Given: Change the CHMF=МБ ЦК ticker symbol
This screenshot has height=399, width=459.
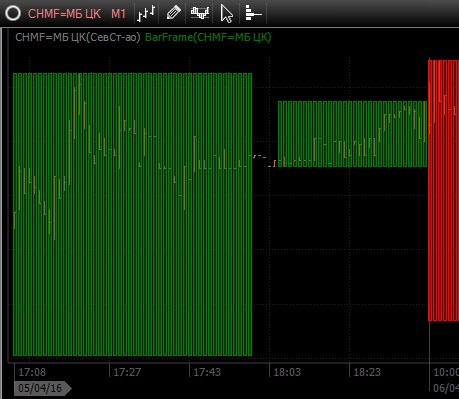Looking at the screenshot, I should click(64, 14).
